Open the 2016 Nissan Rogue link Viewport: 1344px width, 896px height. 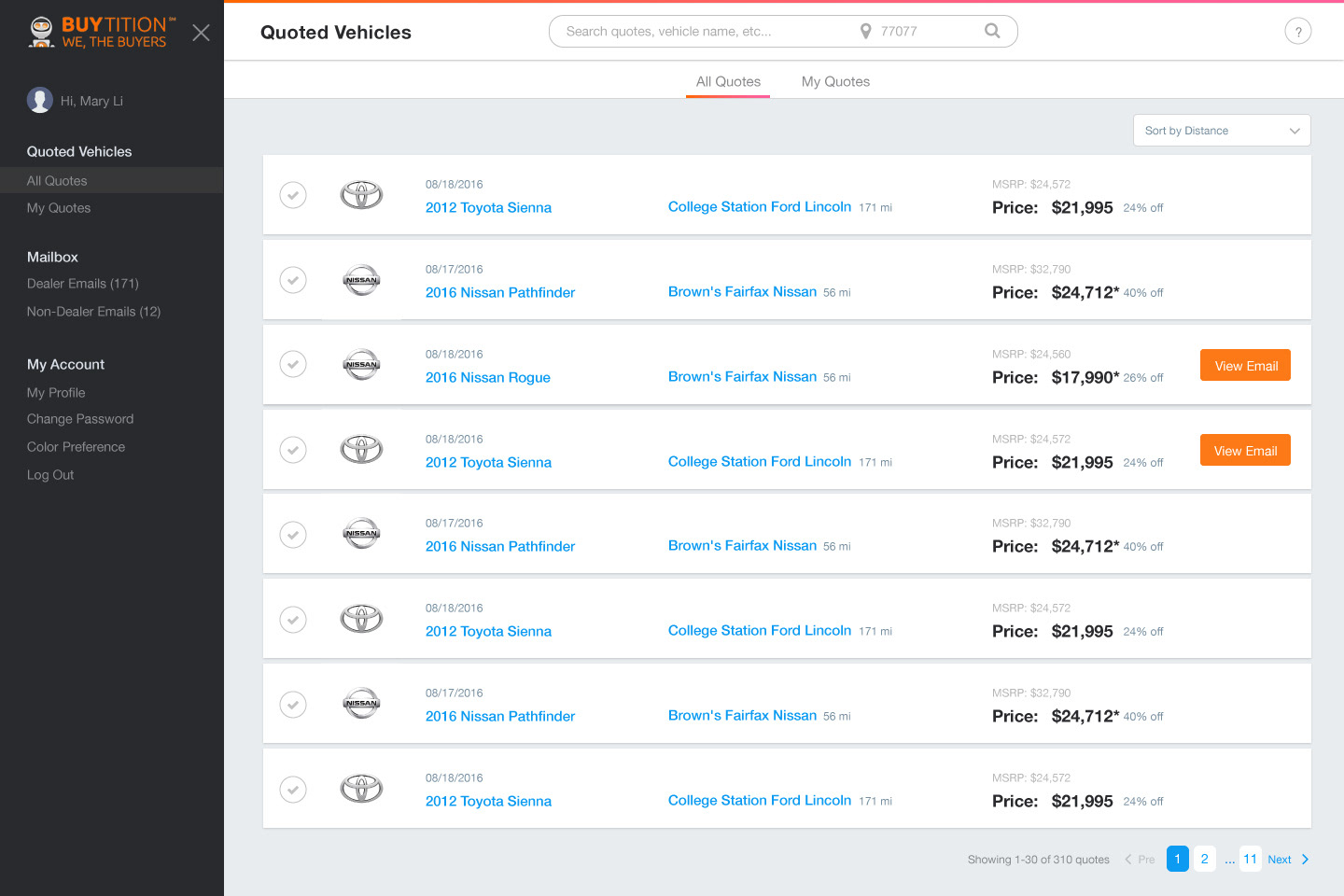click(x=487, y=377)
